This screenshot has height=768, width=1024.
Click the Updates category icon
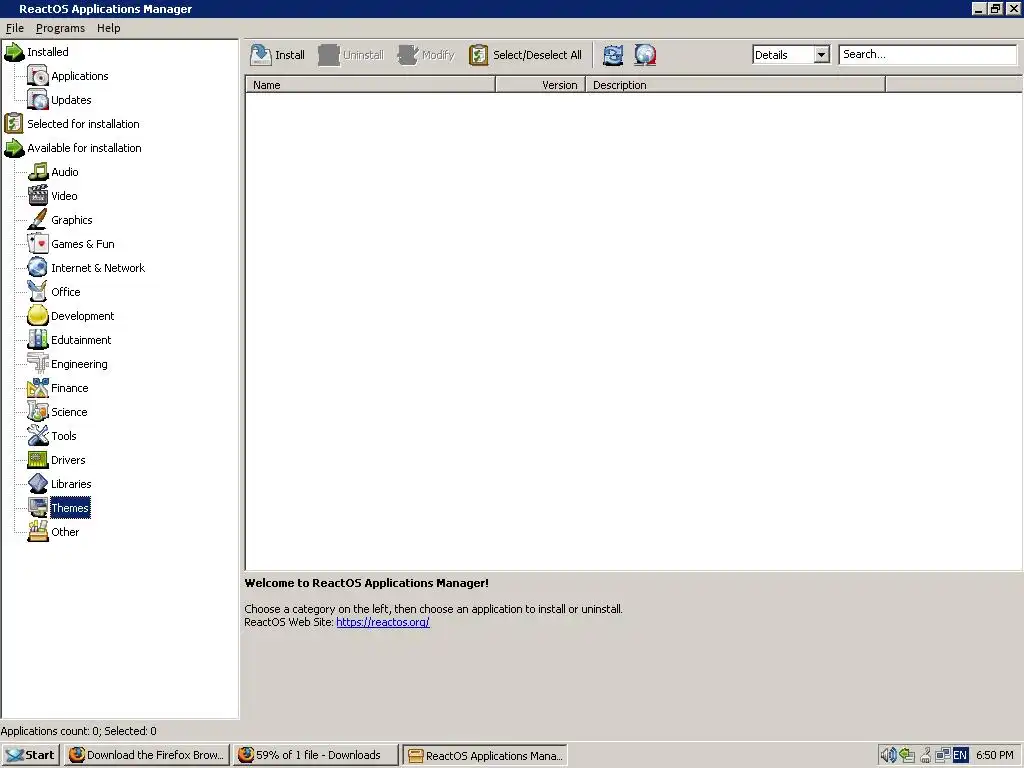point(38,100)
